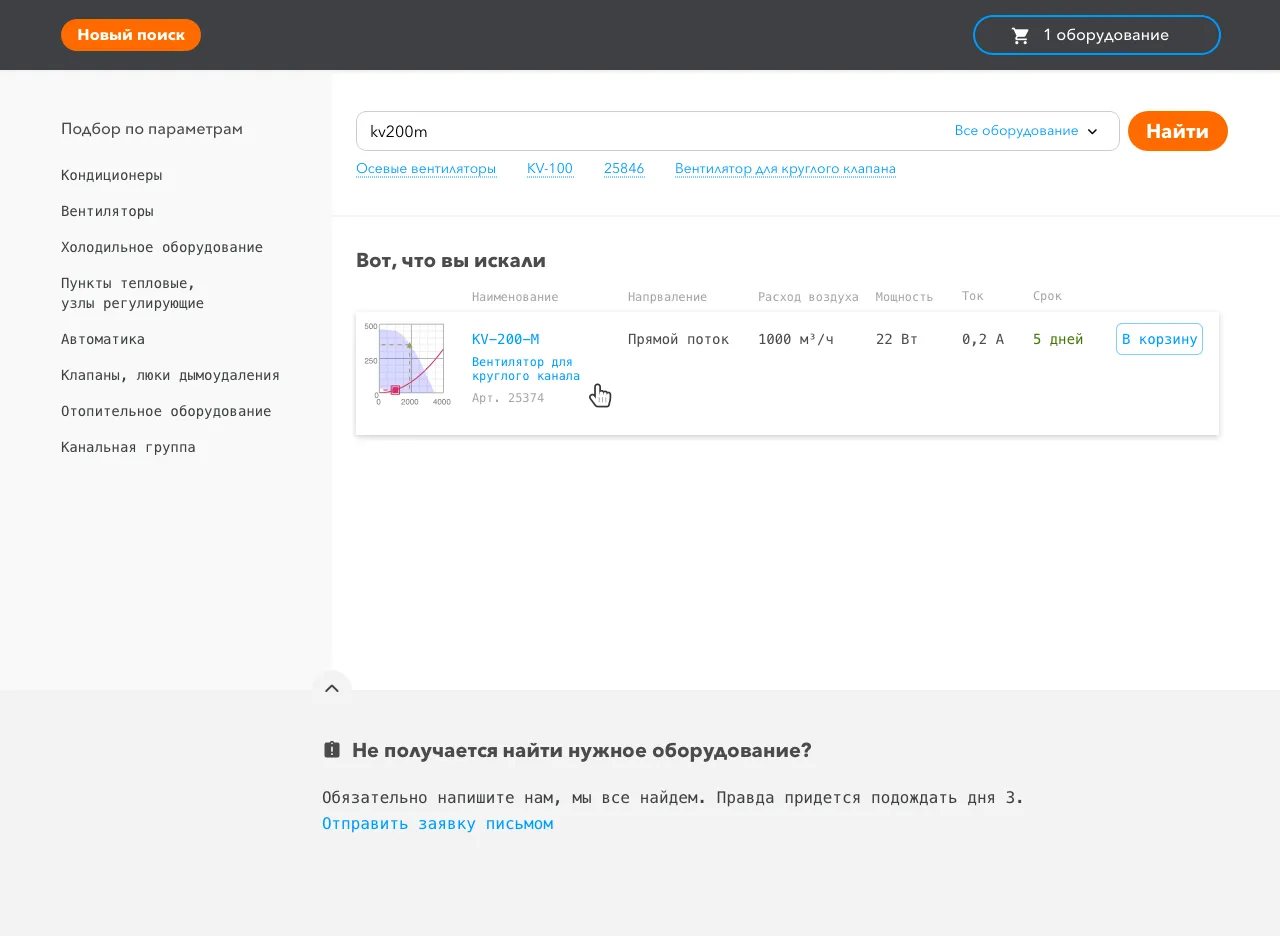
Task: Click the 'Наименование' column header
Action: tap(515, 297)
